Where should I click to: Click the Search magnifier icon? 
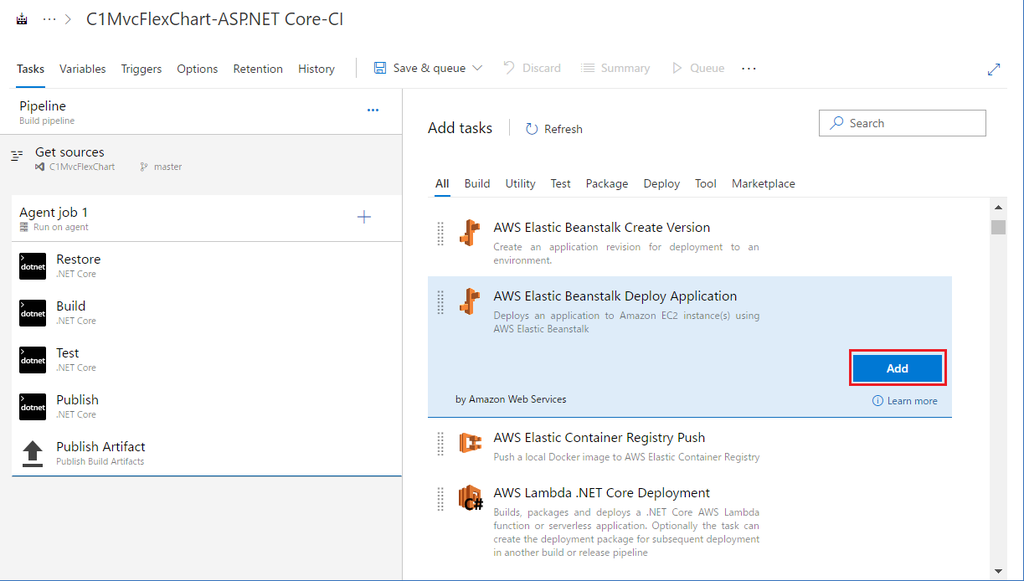click(837, 123)
